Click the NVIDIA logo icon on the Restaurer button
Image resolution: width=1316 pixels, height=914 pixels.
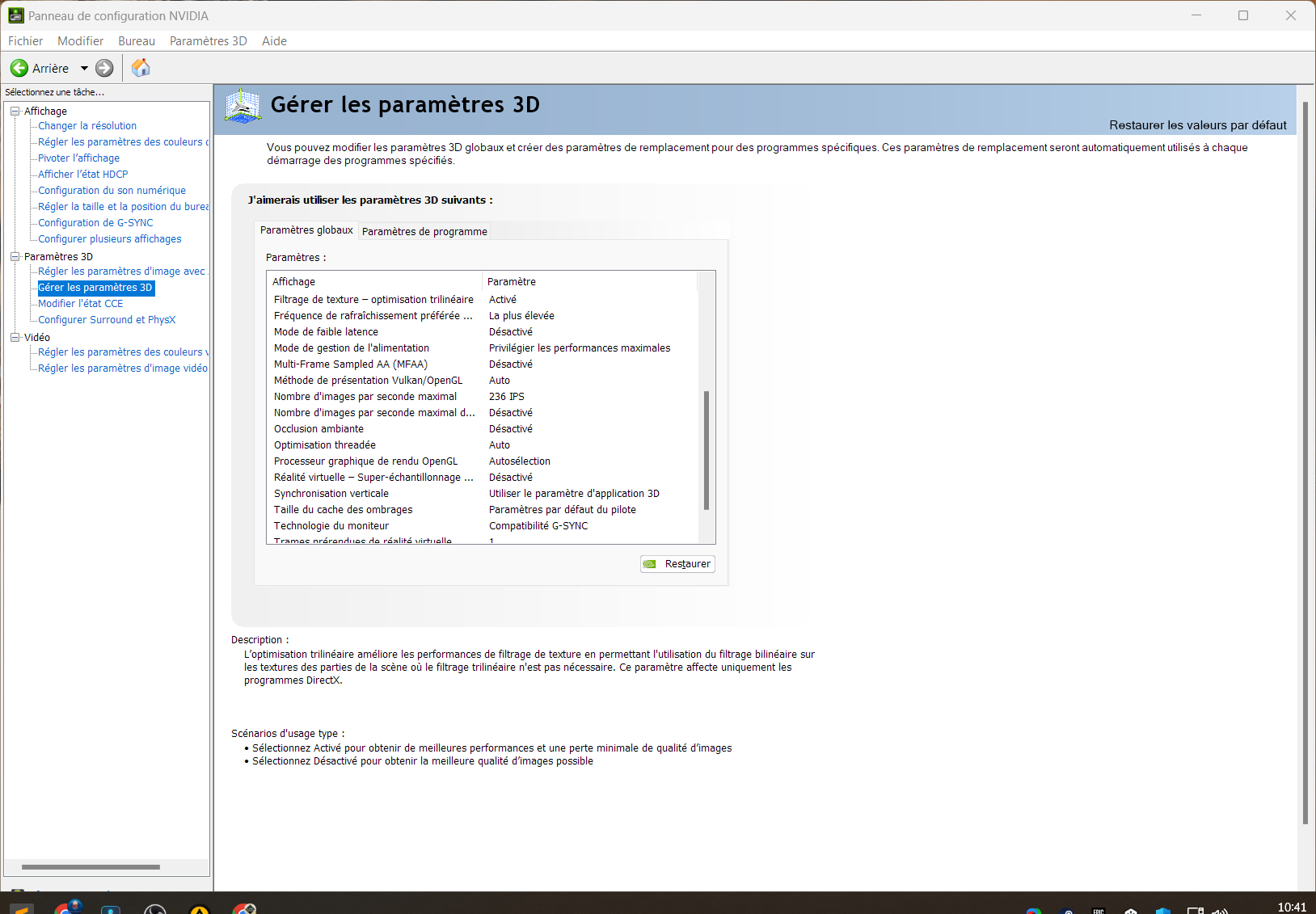651,563
